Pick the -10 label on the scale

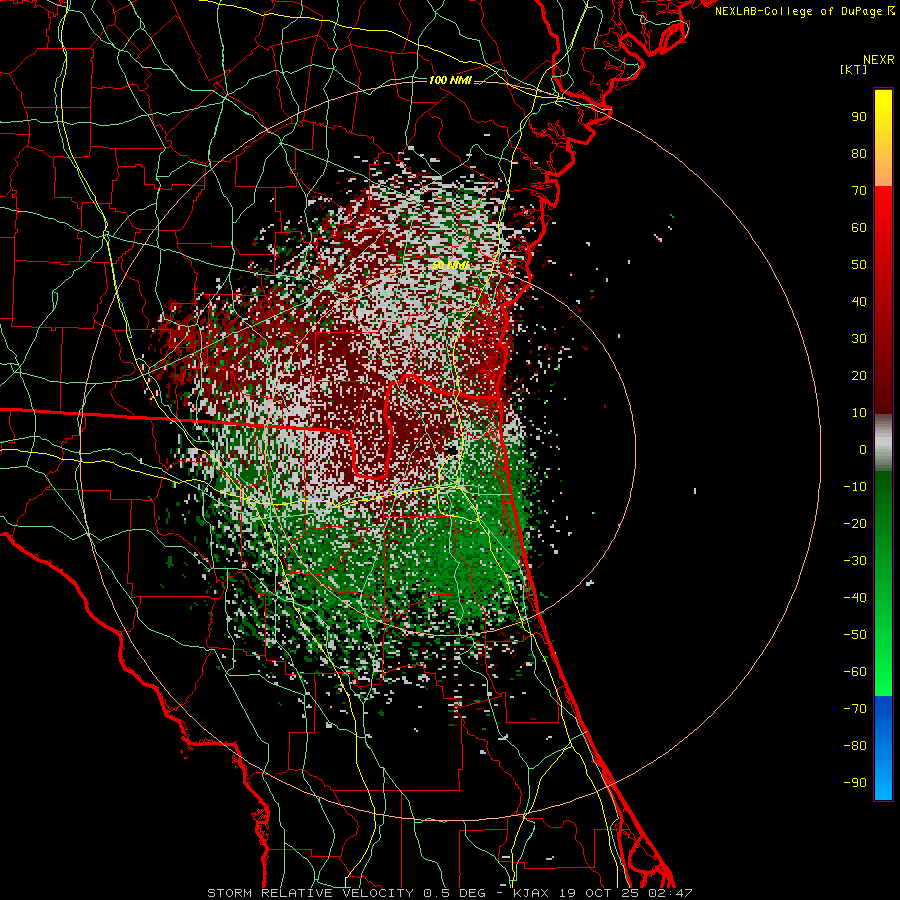855,487
